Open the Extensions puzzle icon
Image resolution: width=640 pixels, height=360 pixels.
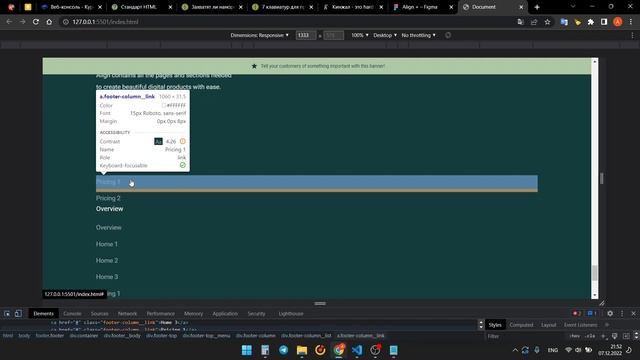[x=591, y=22]
